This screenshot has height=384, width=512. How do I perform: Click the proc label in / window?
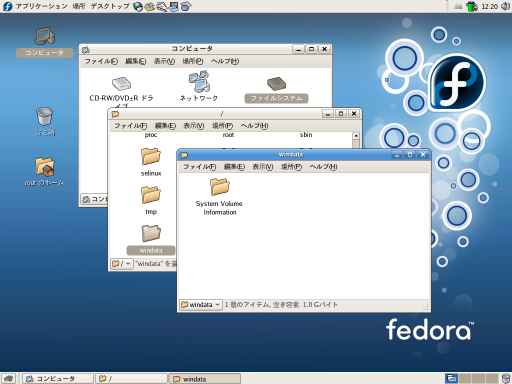pyautogui.click(x=151, y=135)
